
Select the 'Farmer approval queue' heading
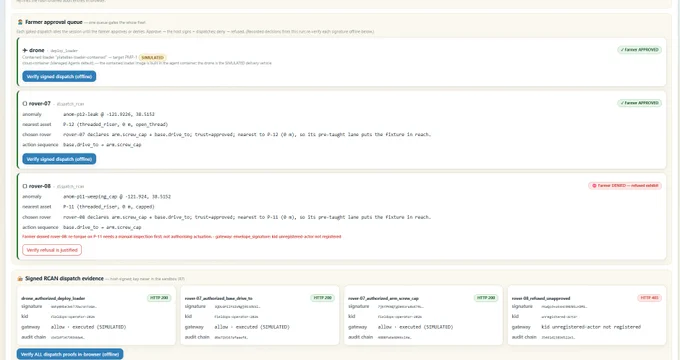(54, 22)
